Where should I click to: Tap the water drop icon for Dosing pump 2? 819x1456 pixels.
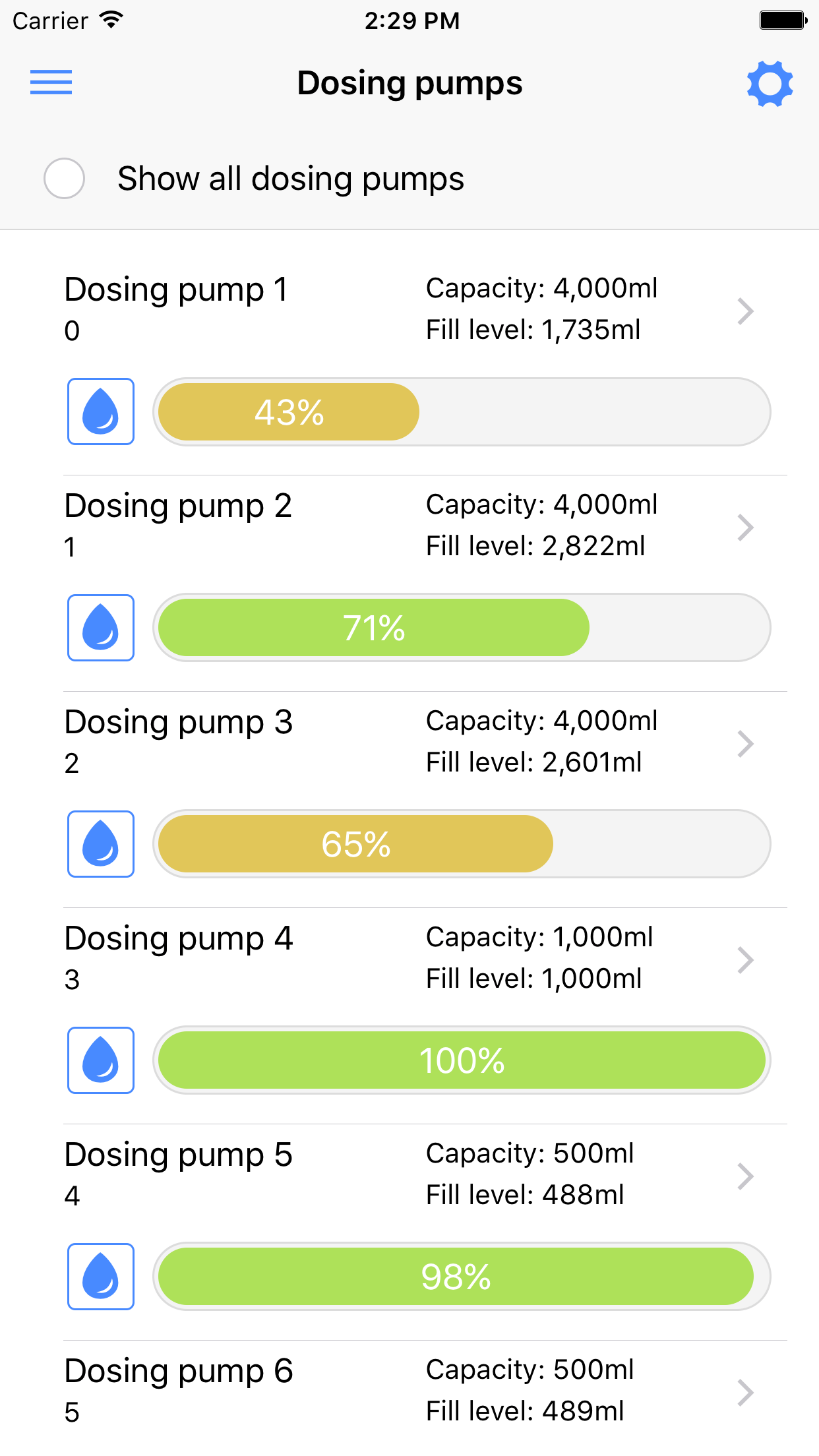click(101, 628)
